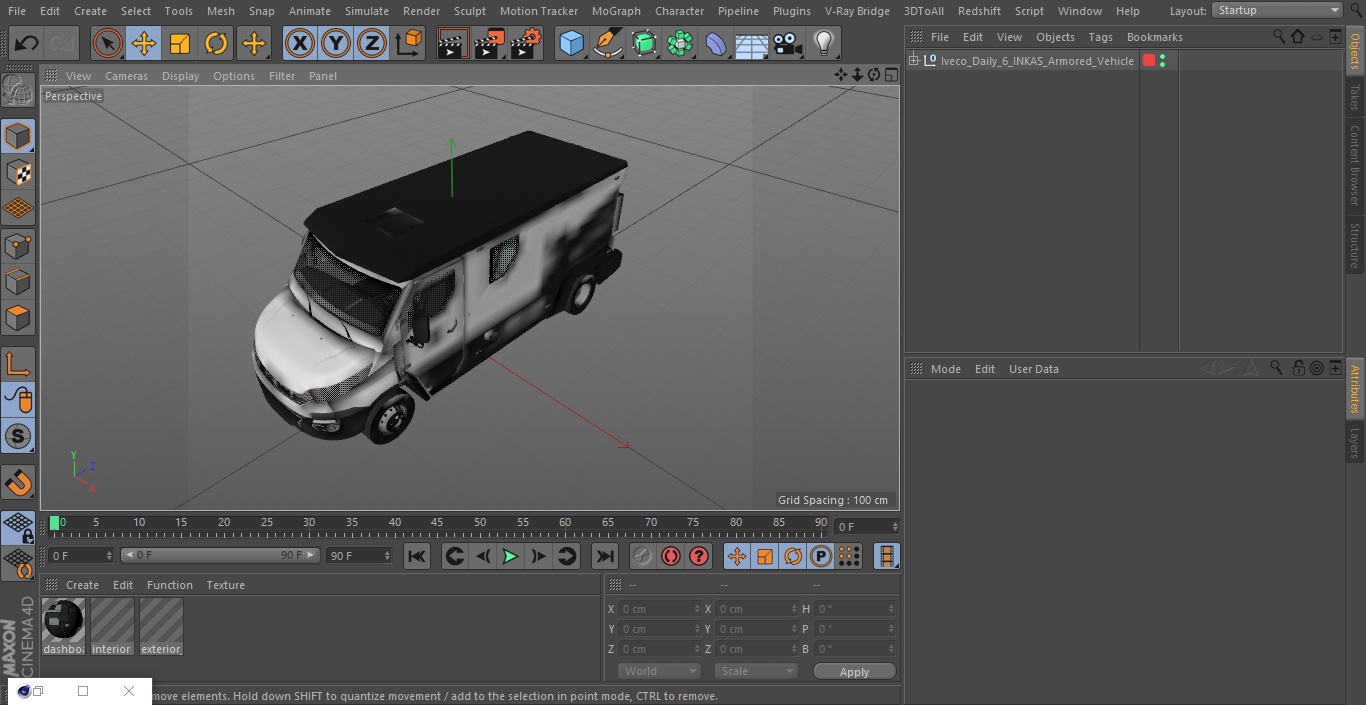The height and width of the screenshot is (705, 1366).
Task: Open the Scale mode dropdown
Action: click(756, 672)
